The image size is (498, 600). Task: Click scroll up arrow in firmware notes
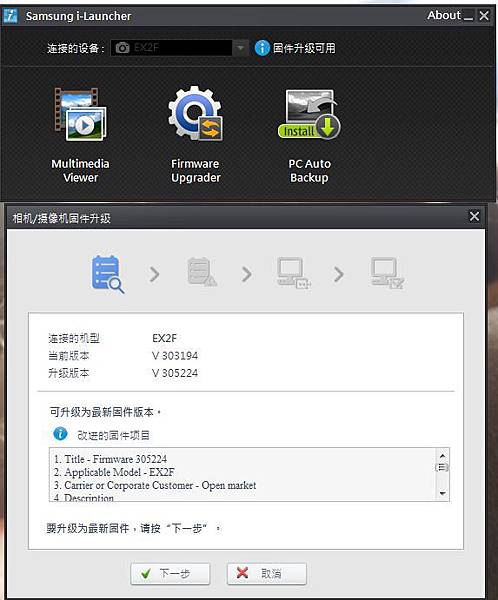[x=442, y=455]
